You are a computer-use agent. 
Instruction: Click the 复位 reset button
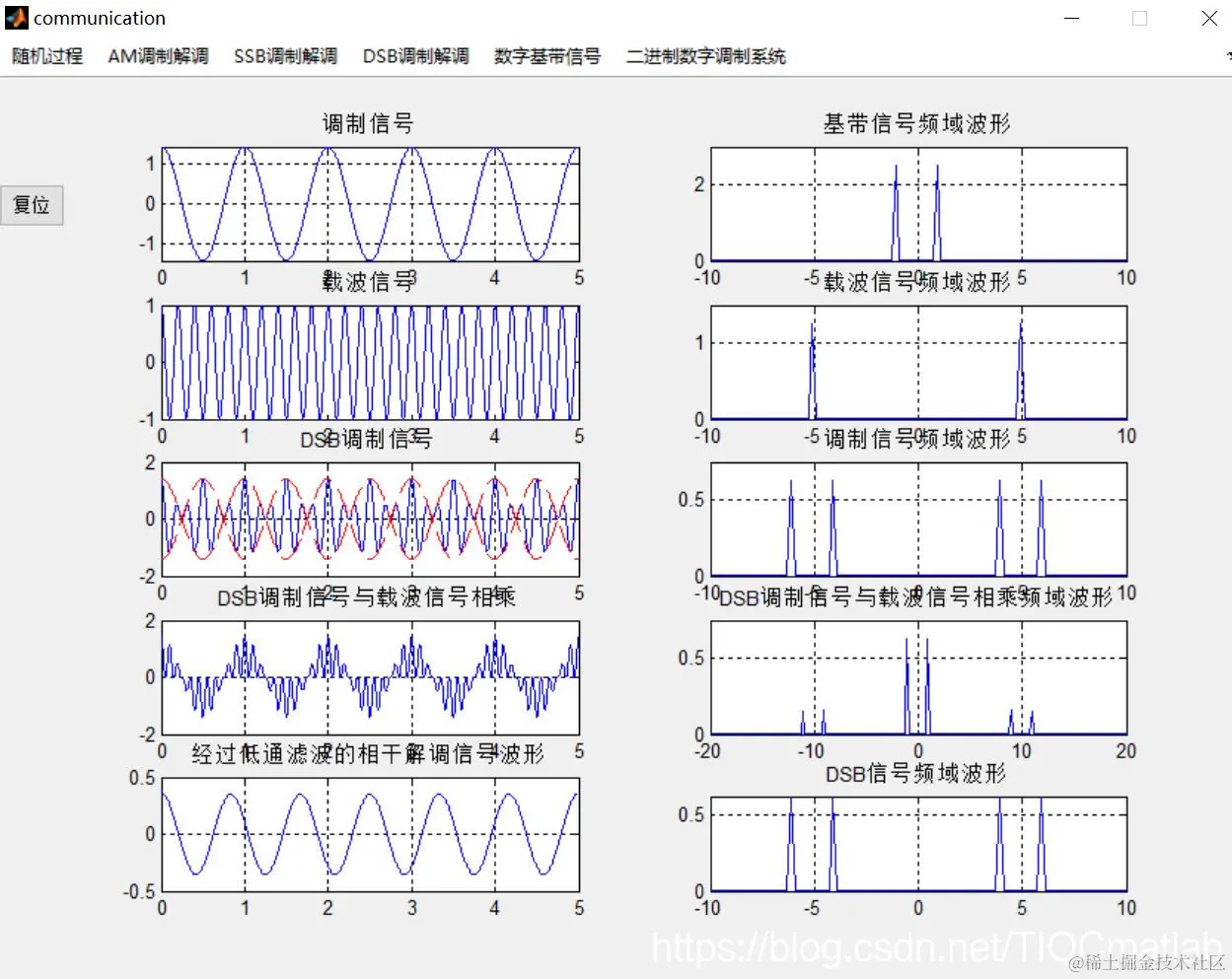32,205
